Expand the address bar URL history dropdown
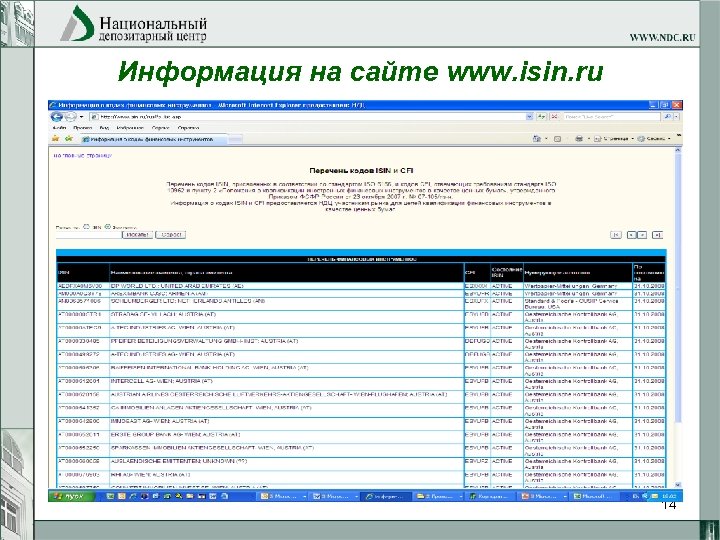This screenshot has height=540, width=720. pos(529,117)
